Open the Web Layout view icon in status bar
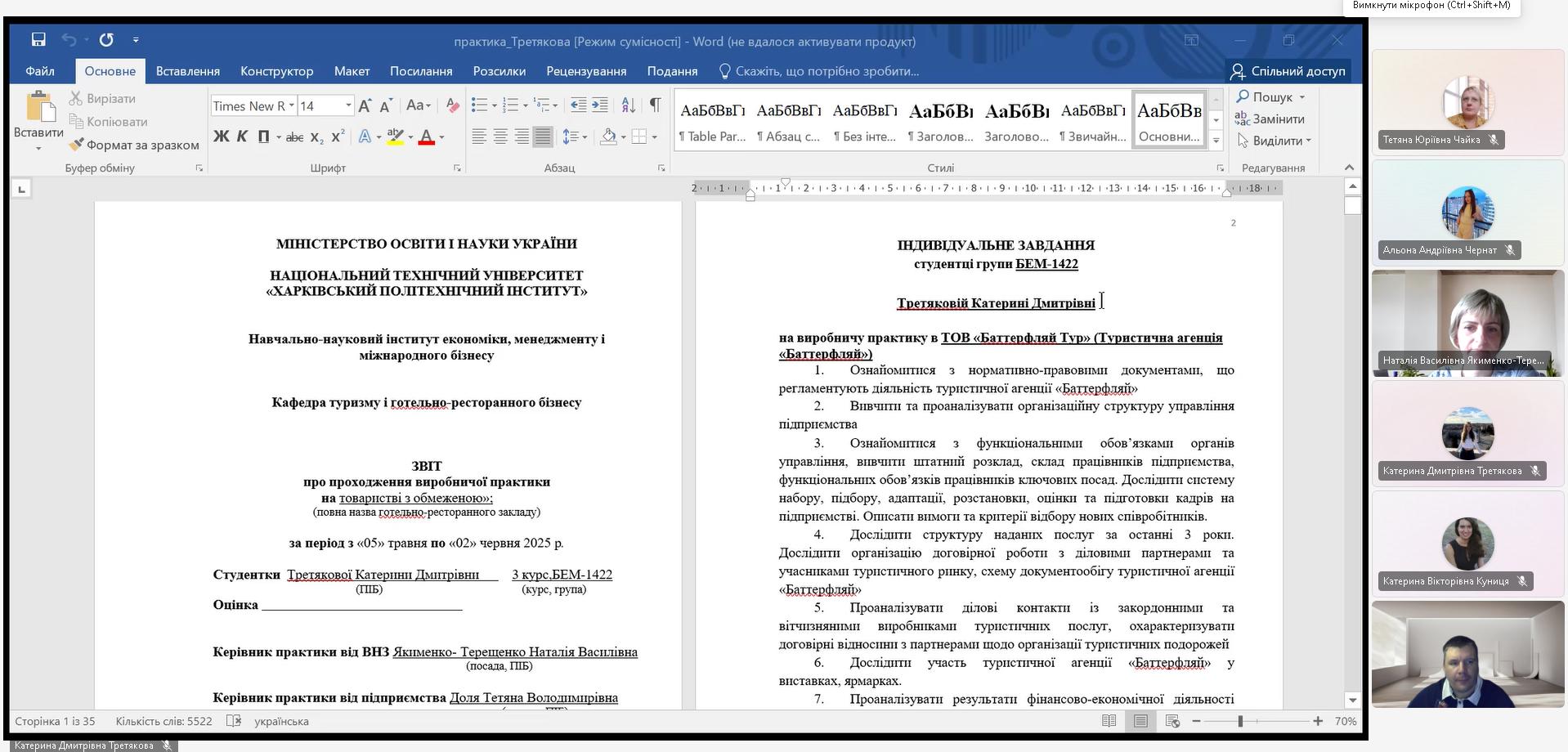The width and height of the screenshot is (1568, 752). pos(1172,721)
